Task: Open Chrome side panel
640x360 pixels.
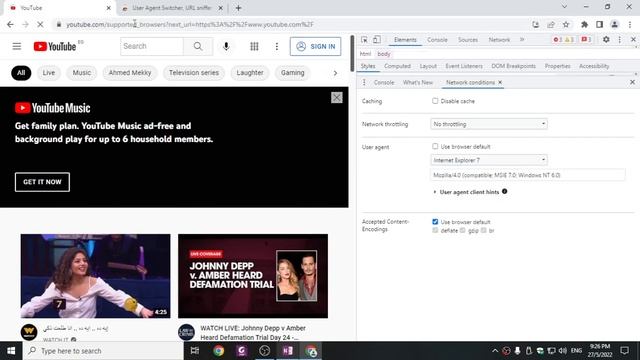Action: tap(599, 24)
